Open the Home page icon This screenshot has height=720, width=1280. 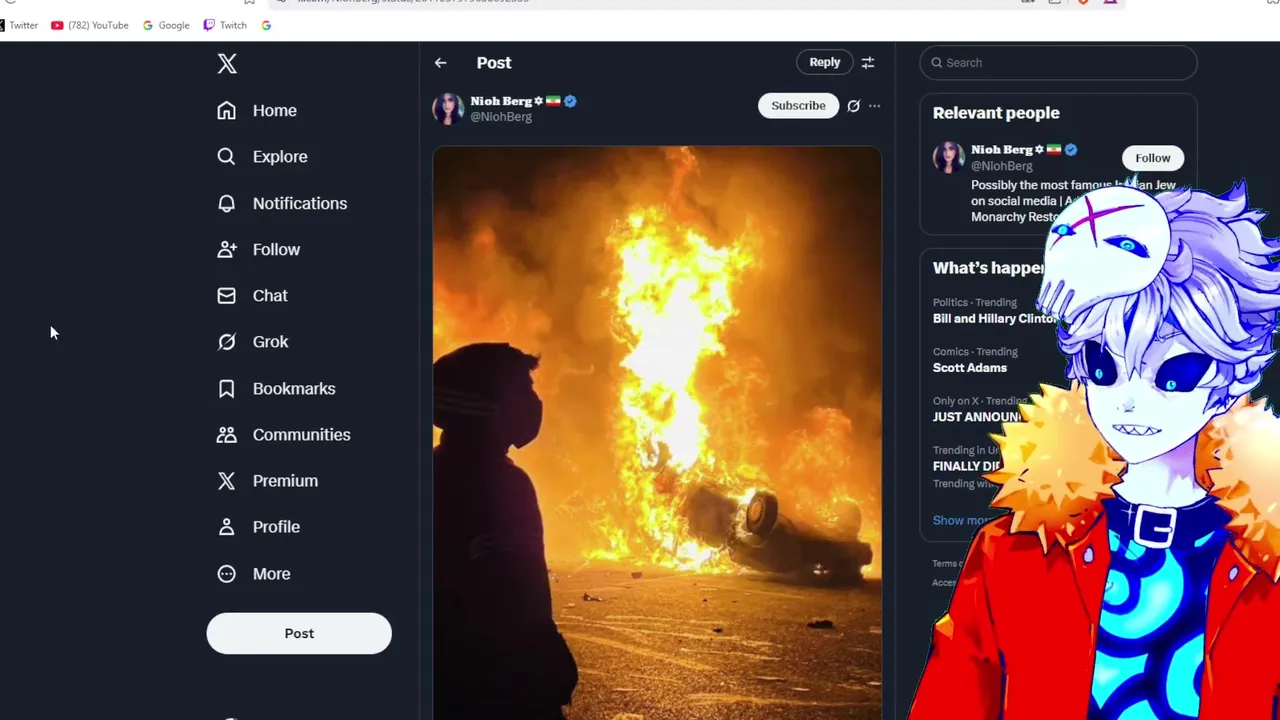point(227,110)
